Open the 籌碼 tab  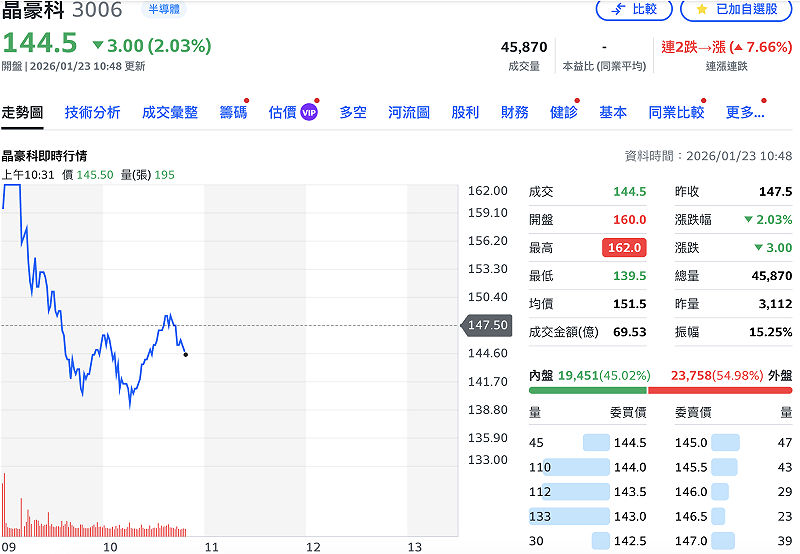pyautogui.click(x=233, y=112)
